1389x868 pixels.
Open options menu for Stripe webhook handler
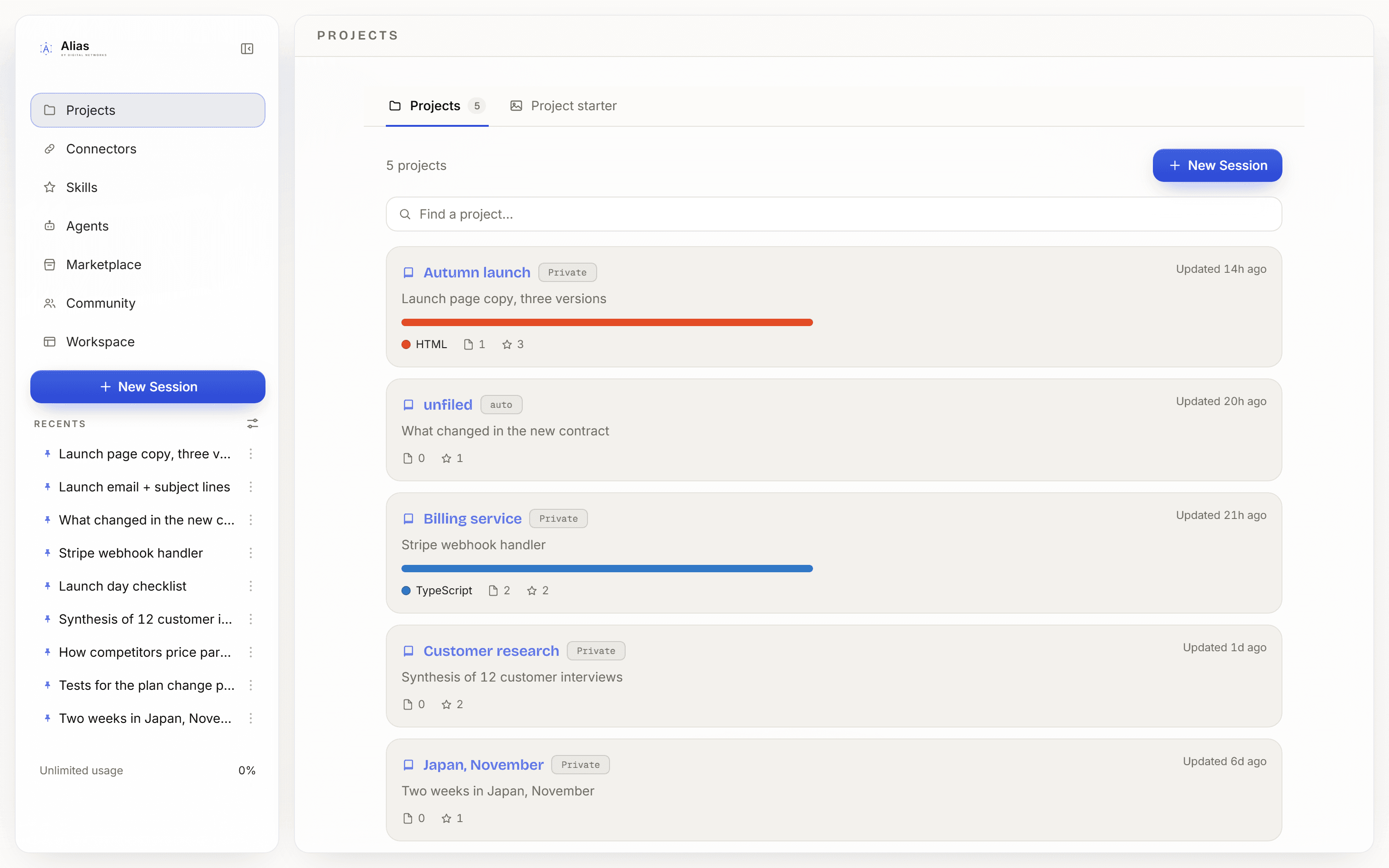[251, 553]
